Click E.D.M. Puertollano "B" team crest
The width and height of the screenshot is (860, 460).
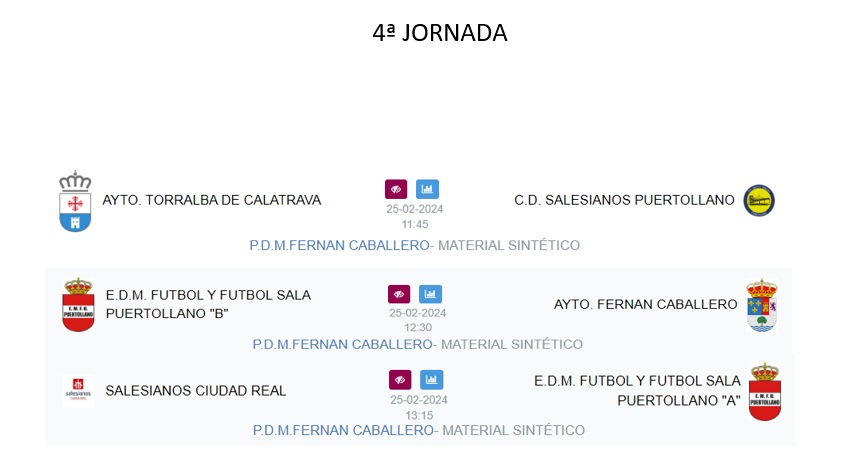(x=77, y=305)
